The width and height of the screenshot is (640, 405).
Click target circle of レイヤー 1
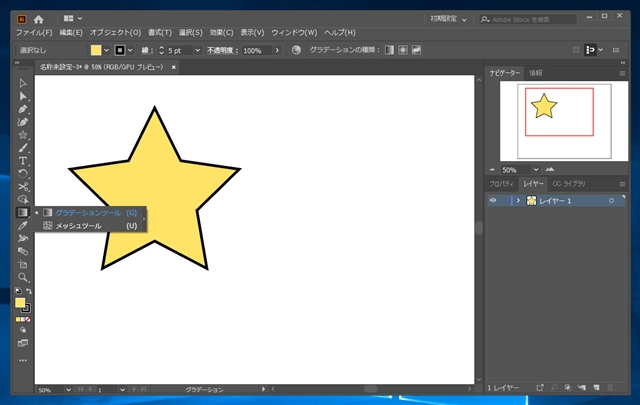[611, 200]
